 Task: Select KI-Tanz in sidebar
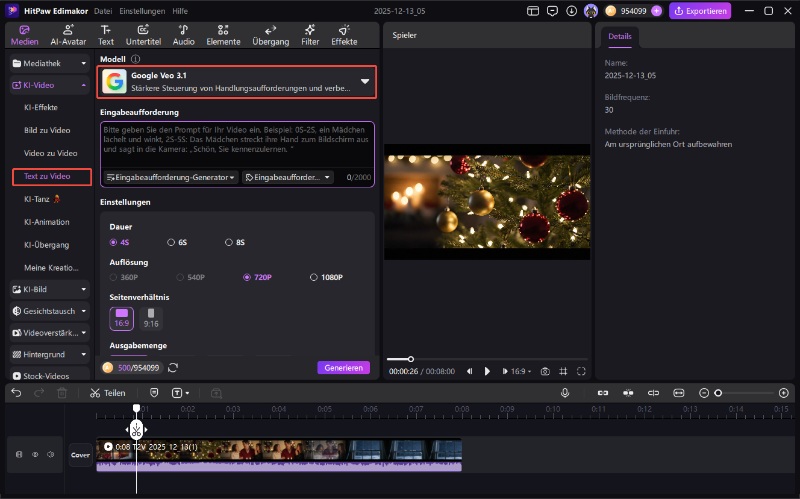(x=42, y=199)
